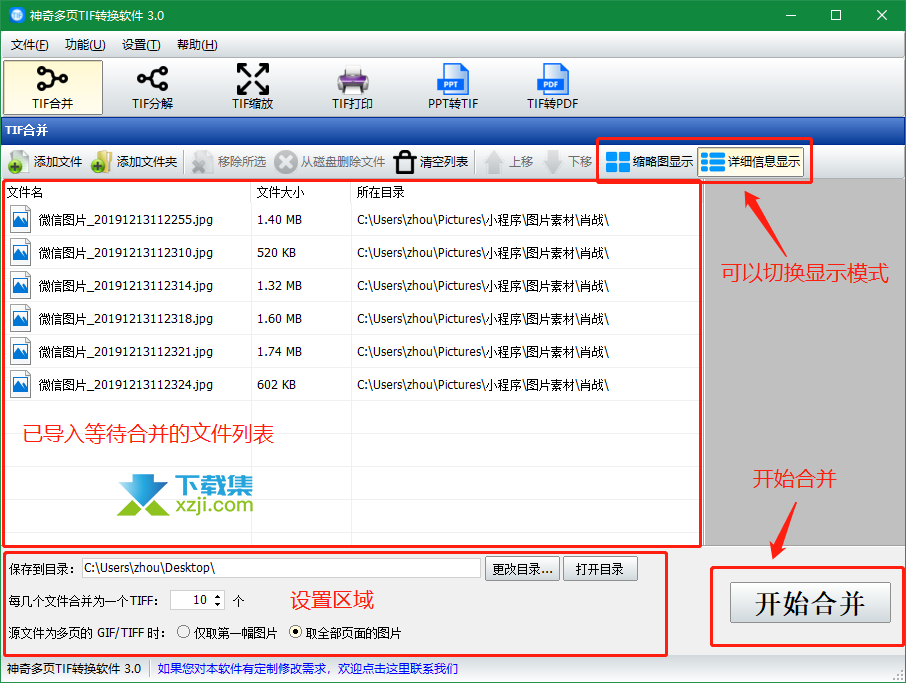Click image icon of file ending 112314.jpg
This screenshot has width=906, height=683.
click(20, 285)
